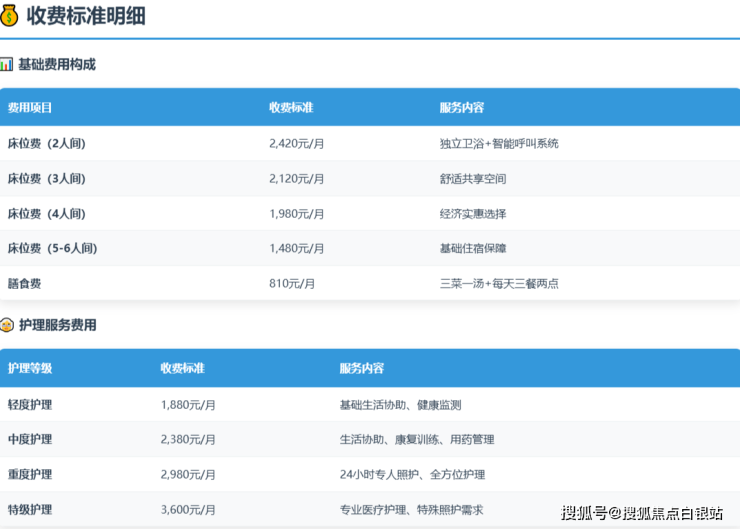740x529 pixels.
Task: Select the 轻度护理 row label
Action: click(x=30, y=405)
